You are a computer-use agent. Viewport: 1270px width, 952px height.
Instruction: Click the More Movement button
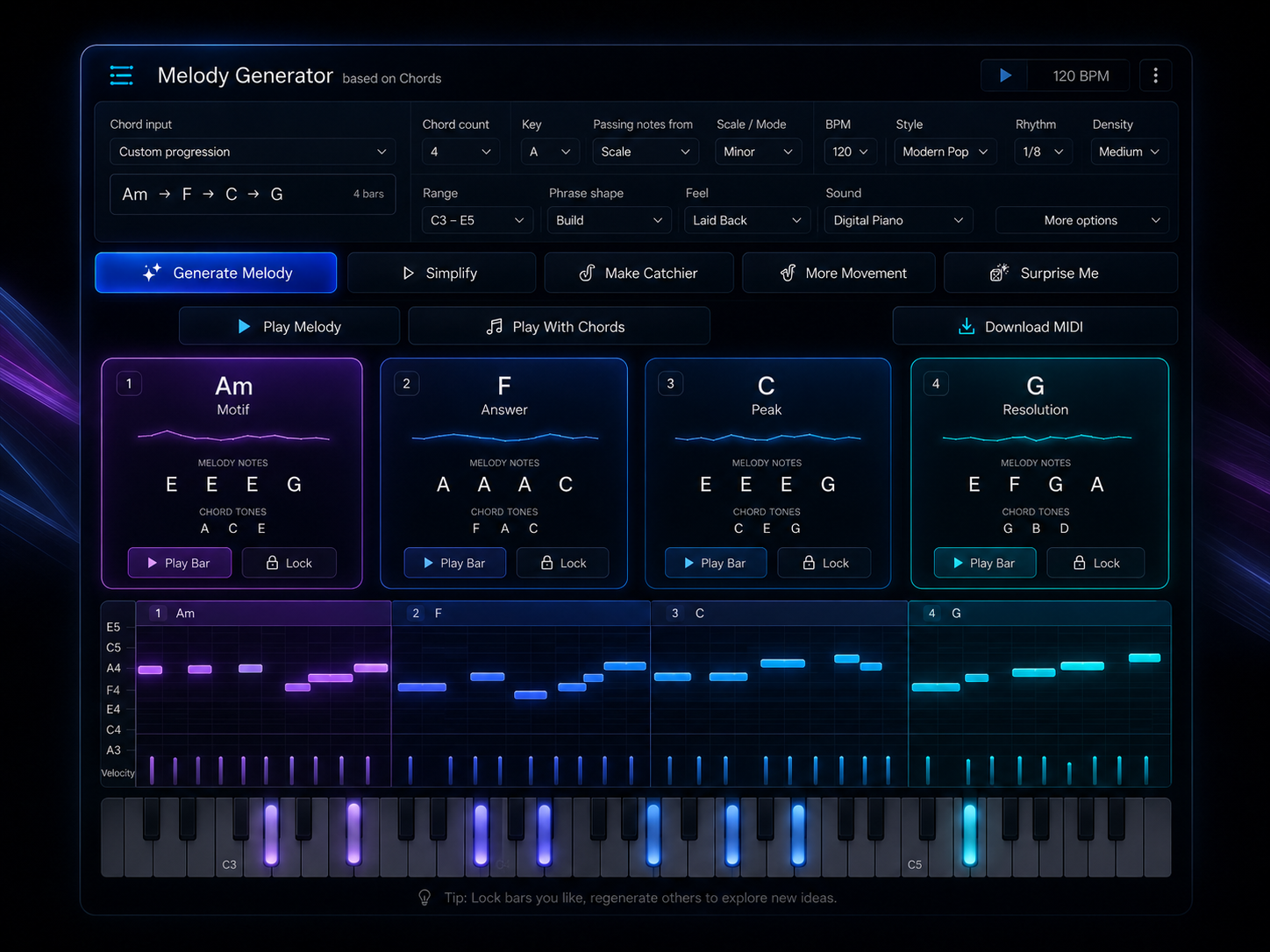tap(838, 273)
